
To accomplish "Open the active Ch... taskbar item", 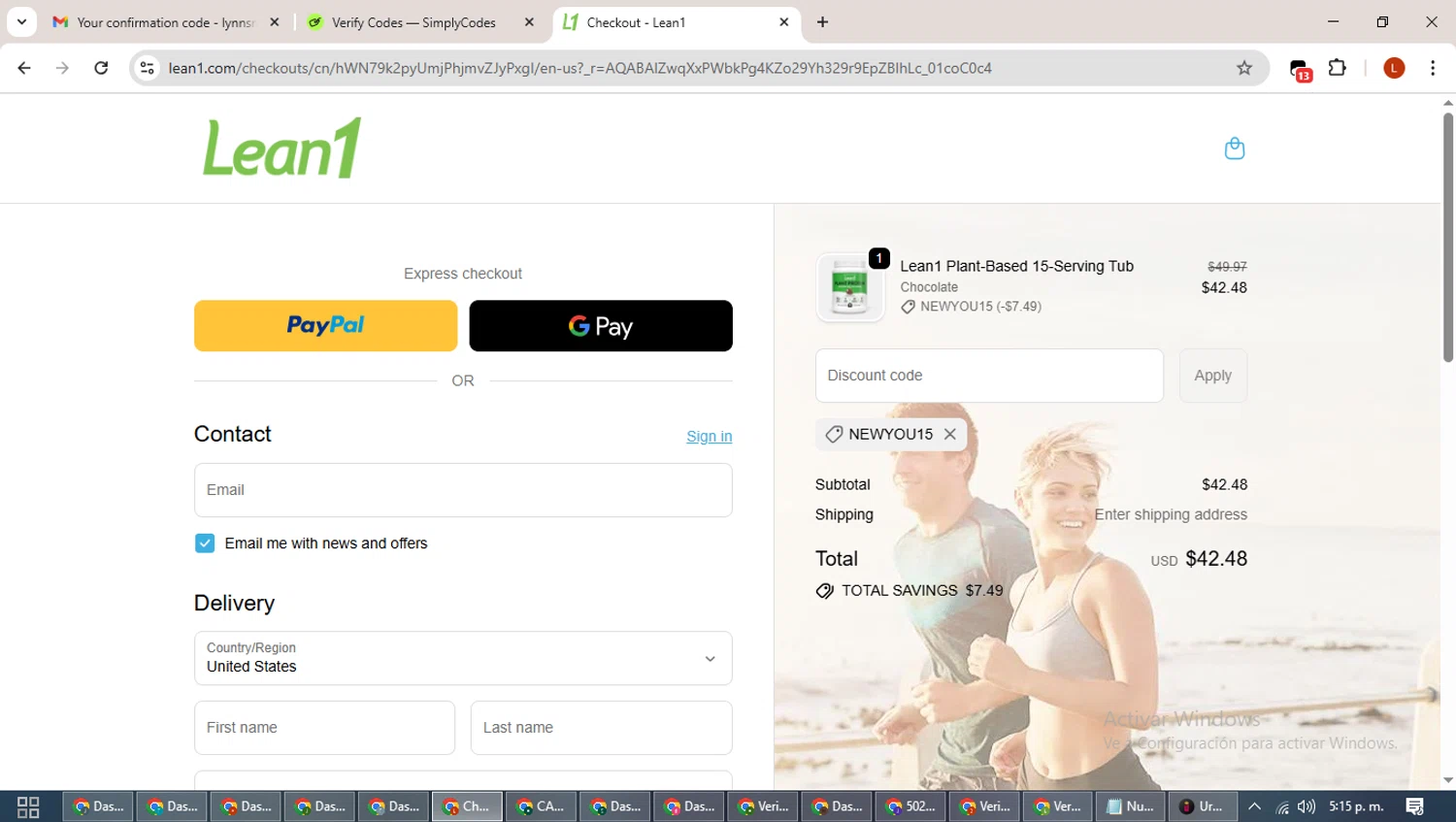I will coord(467,806).
